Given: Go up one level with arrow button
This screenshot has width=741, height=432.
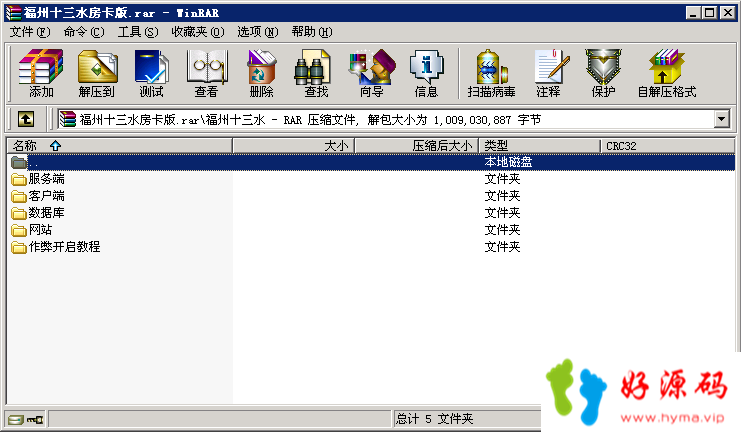Looking at the screenshot, I should (26, 119).
